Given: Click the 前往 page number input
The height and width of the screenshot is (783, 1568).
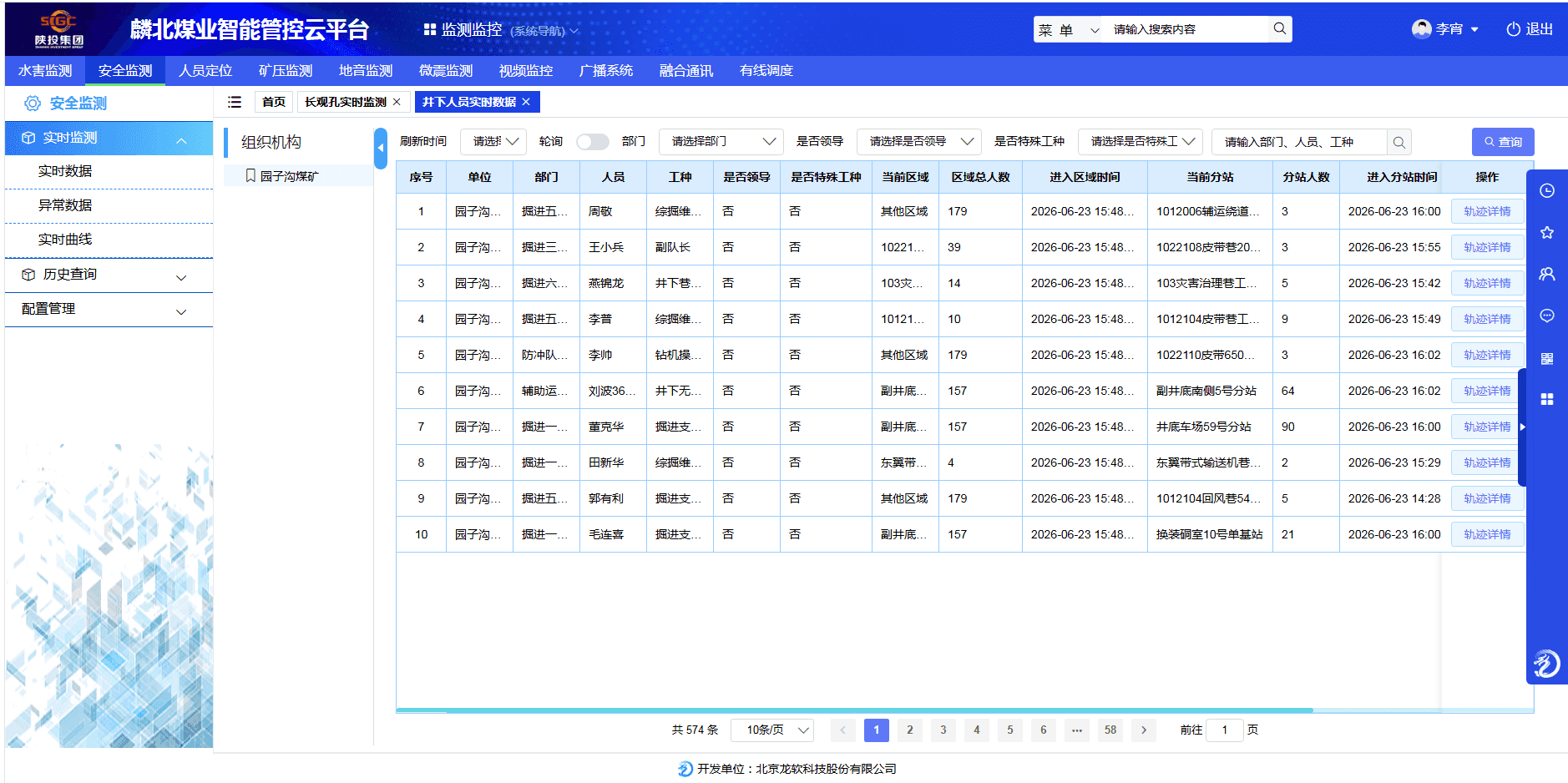Looking at the screenshot, I should [1225, 730].
